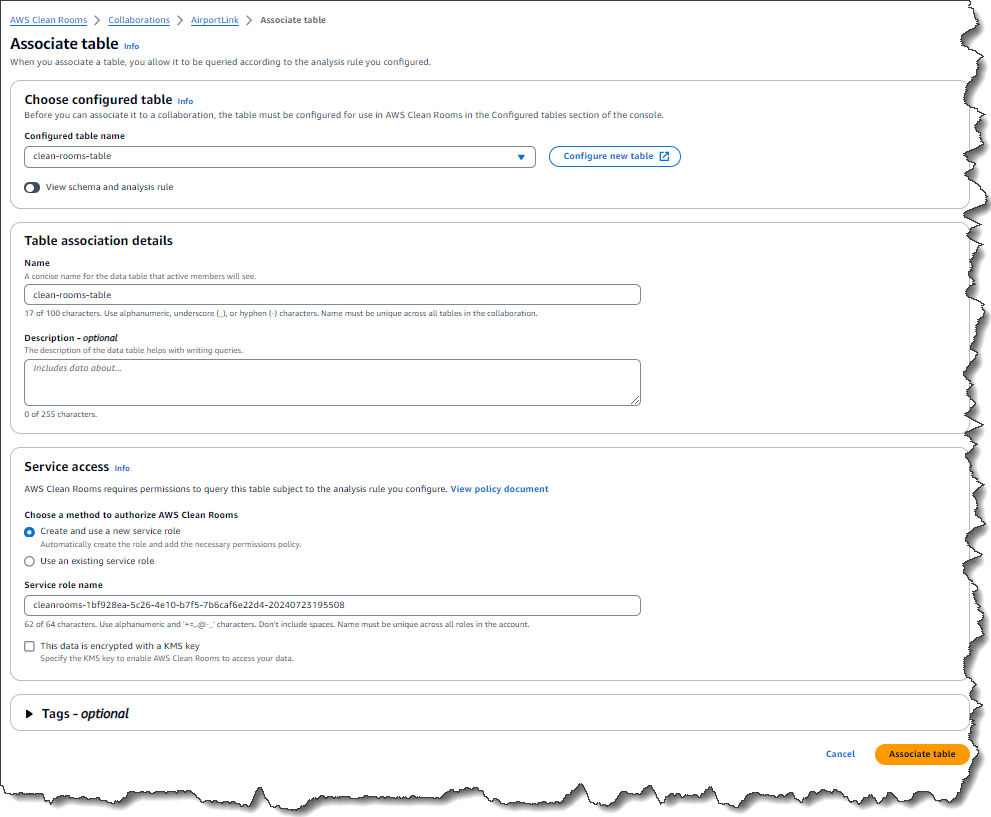This screenshot has height=817, width=991.
Task: Open Info for Choose configured table
Action: (x=185, y=101)
